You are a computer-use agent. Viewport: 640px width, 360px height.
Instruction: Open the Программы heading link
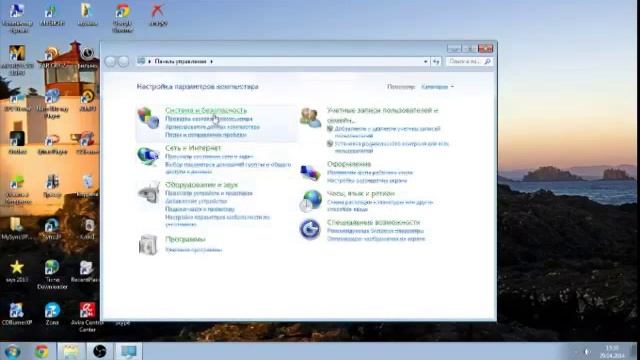185,239
